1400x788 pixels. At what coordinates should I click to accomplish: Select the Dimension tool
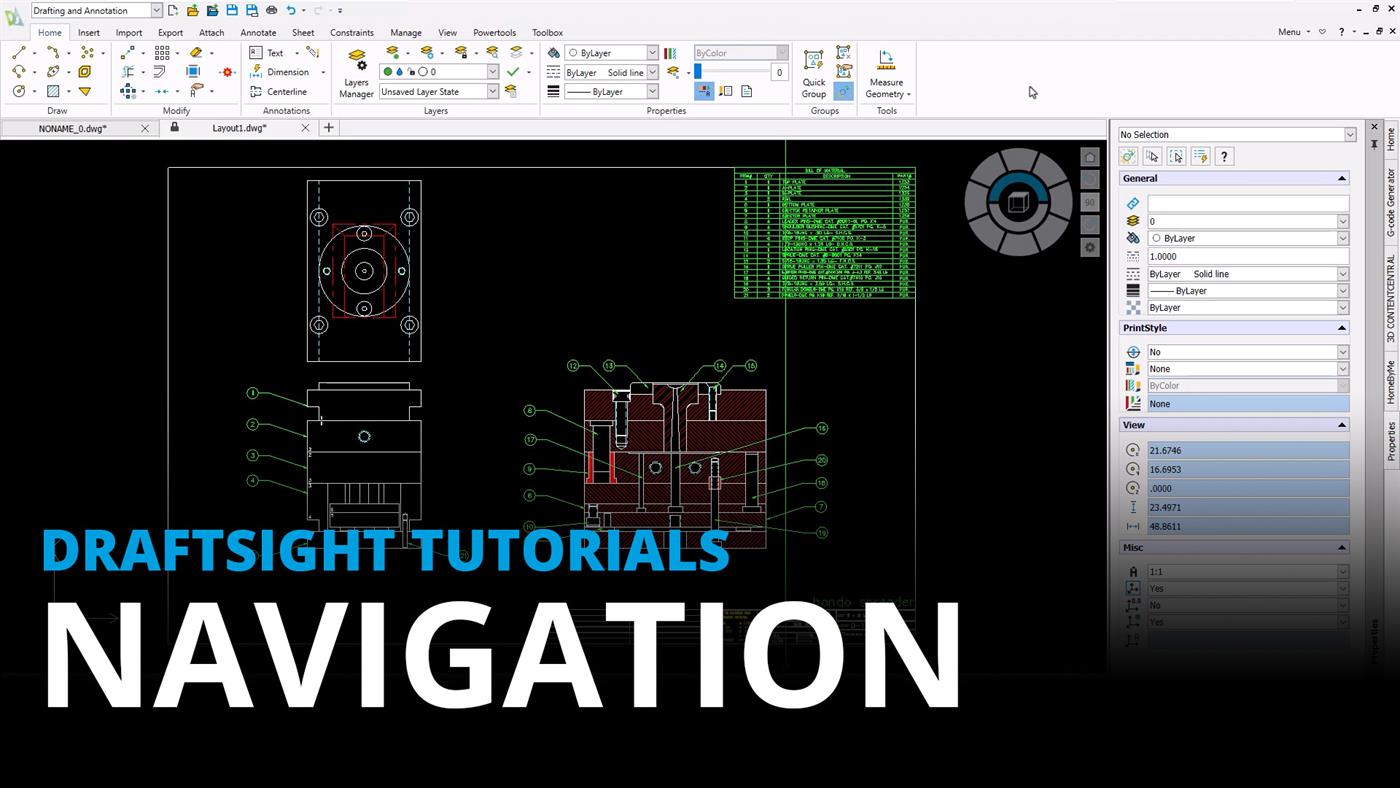[x=288, y=72]
